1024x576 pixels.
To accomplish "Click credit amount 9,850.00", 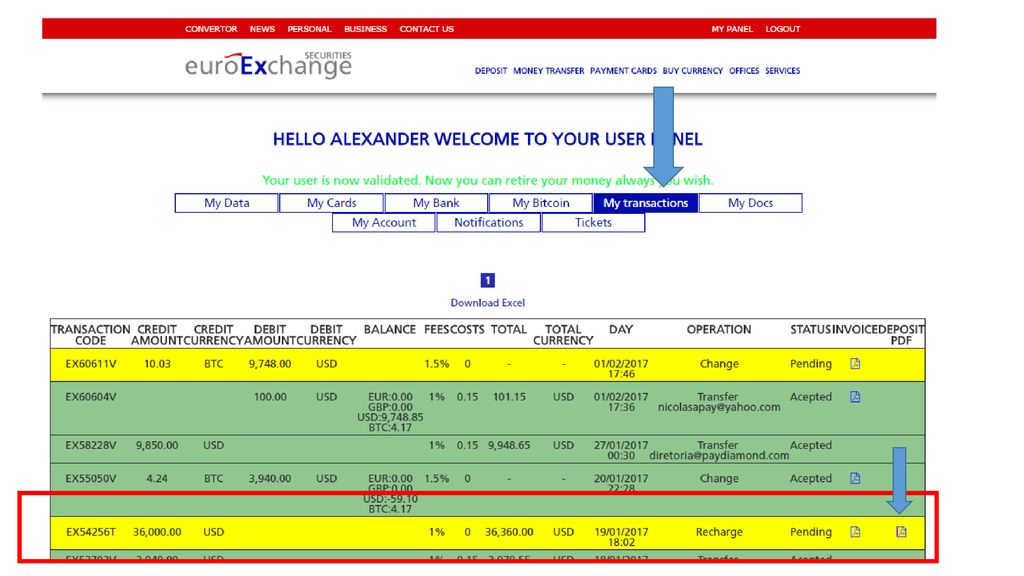I will (x=157, y=445).
